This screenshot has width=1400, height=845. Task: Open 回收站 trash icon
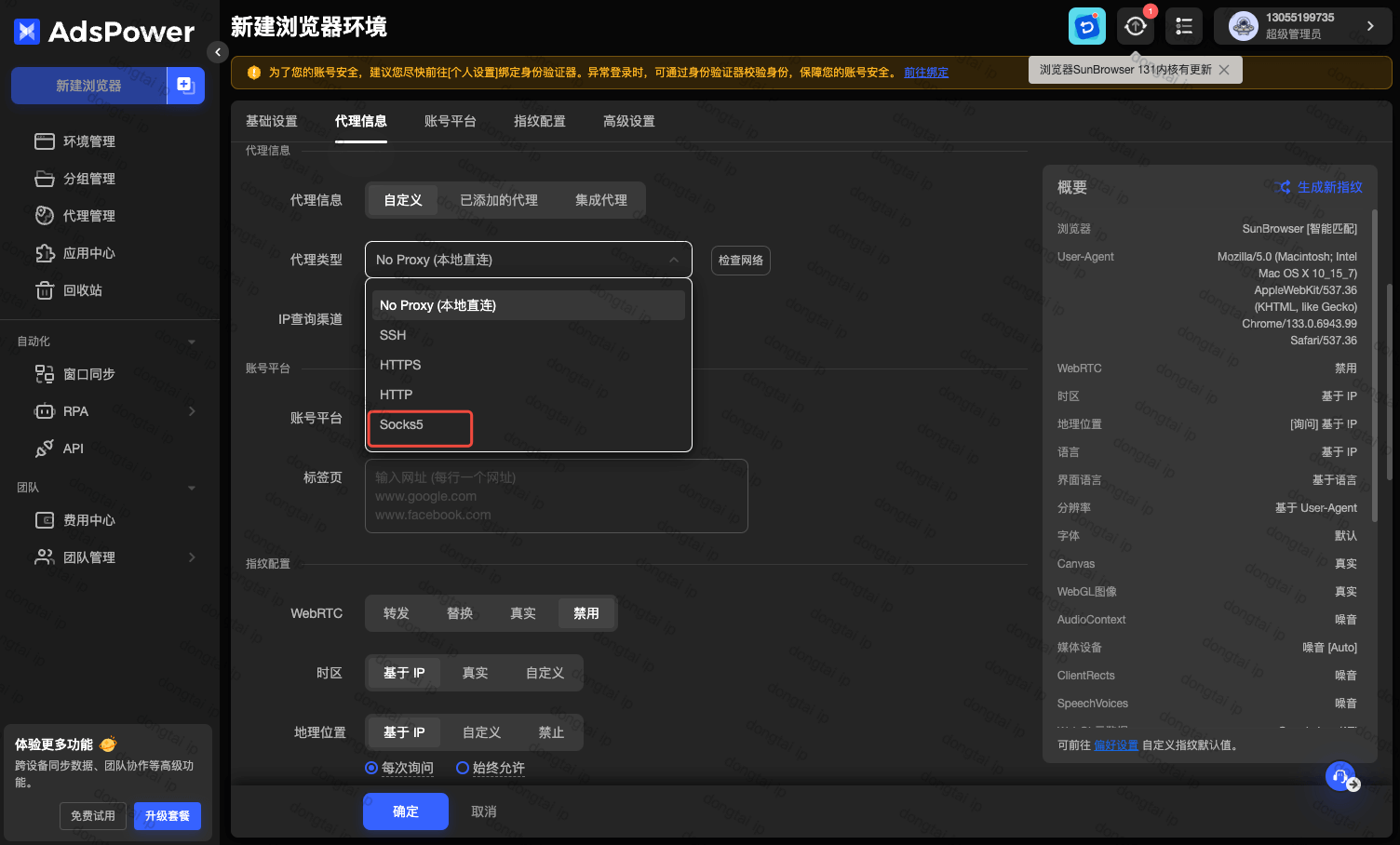(x=45, y=290)
